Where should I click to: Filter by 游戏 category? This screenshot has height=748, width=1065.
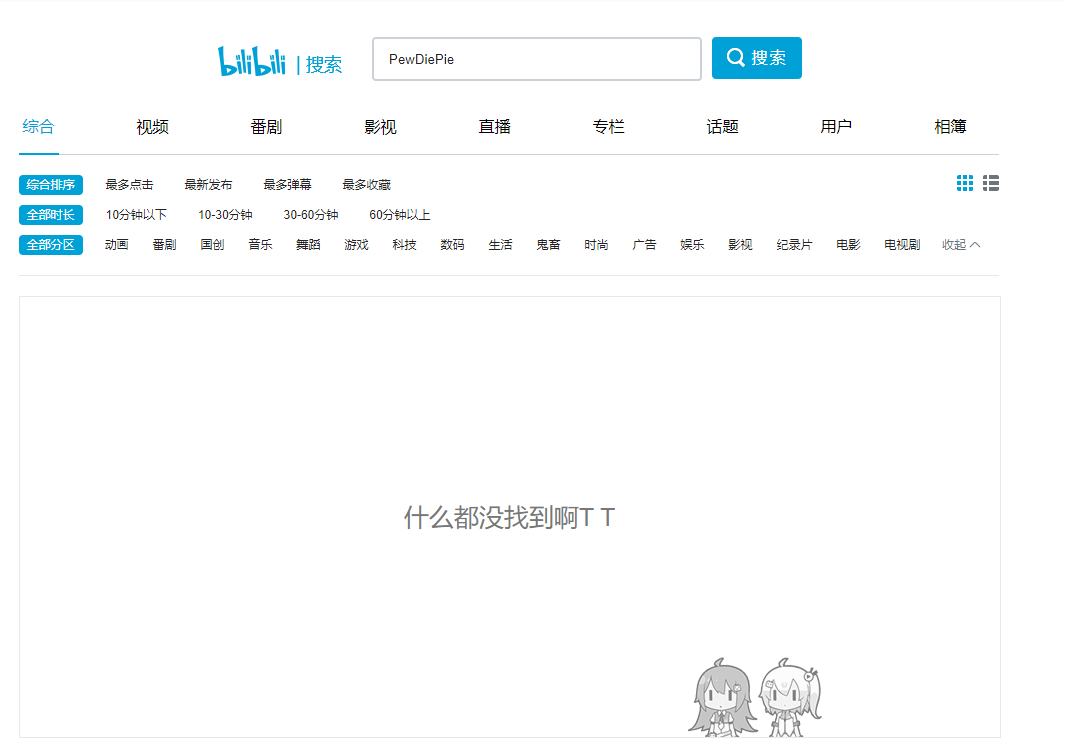(357, 245)
